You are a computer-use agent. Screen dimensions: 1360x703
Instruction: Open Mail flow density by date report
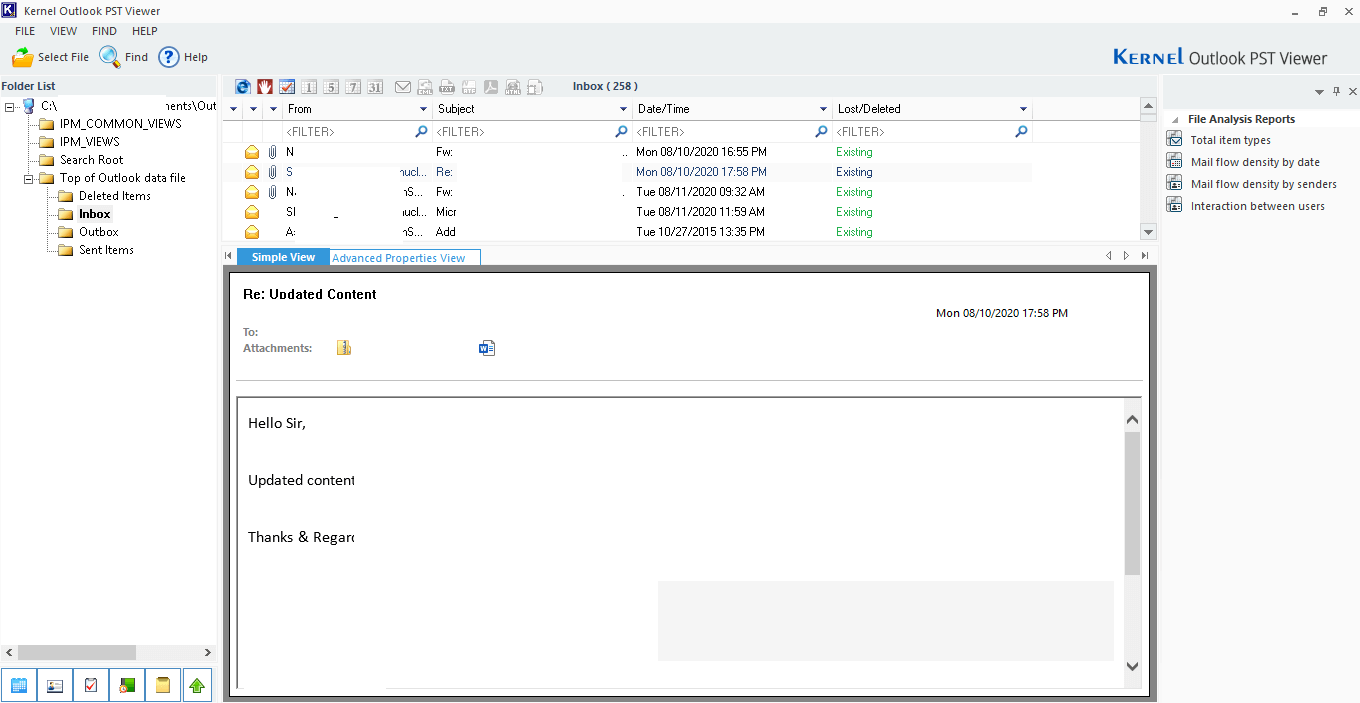[x=1255, y=162]
